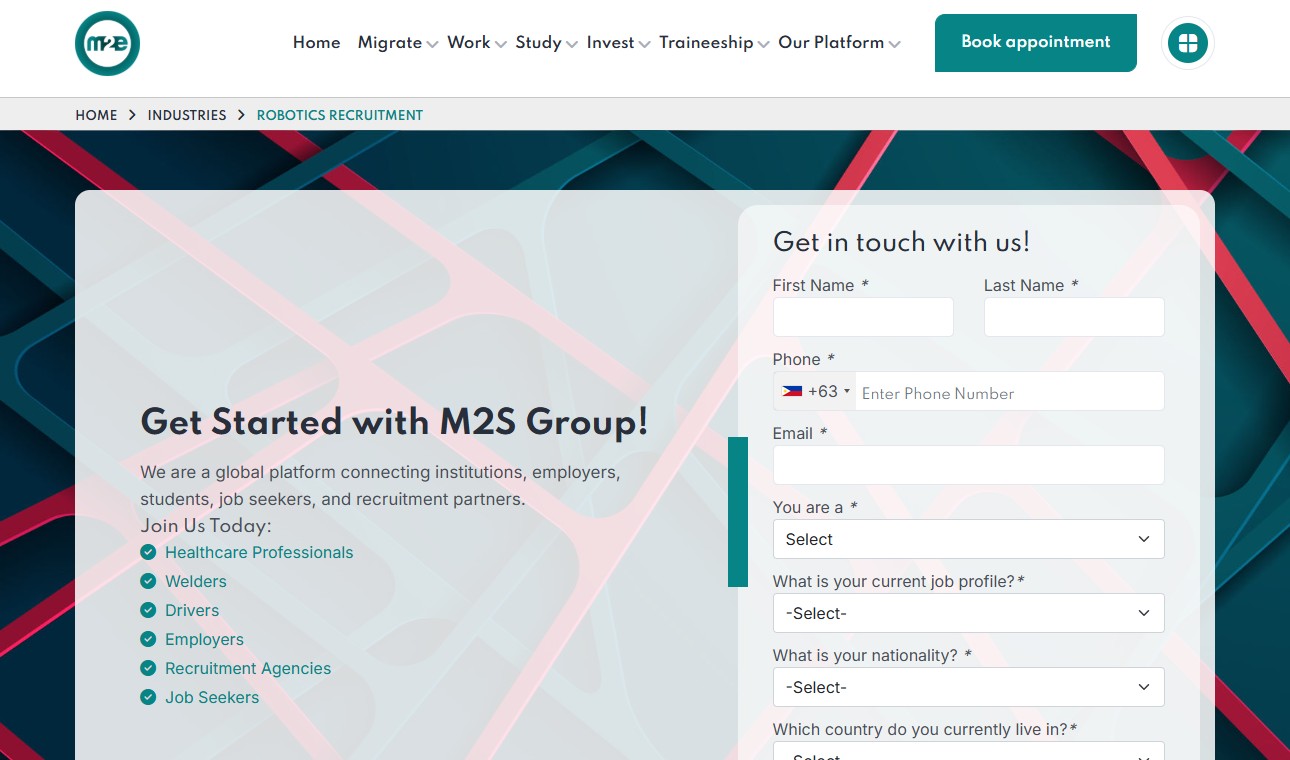Click the checkmark icon beside Employers
The height and width of the screenshot is (760, 1290).
point(148,639)
